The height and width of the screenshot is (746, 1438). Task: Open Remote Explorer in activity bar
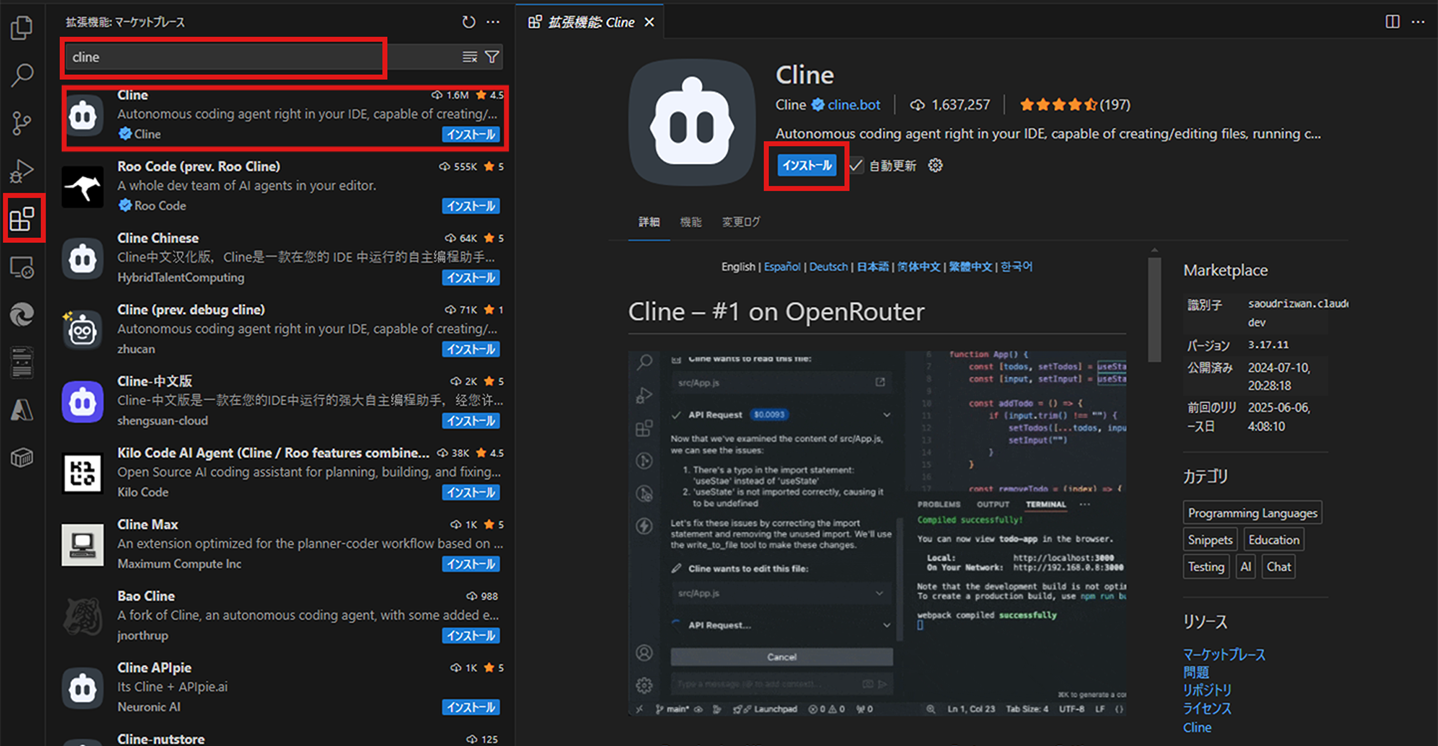click(21, 267)
